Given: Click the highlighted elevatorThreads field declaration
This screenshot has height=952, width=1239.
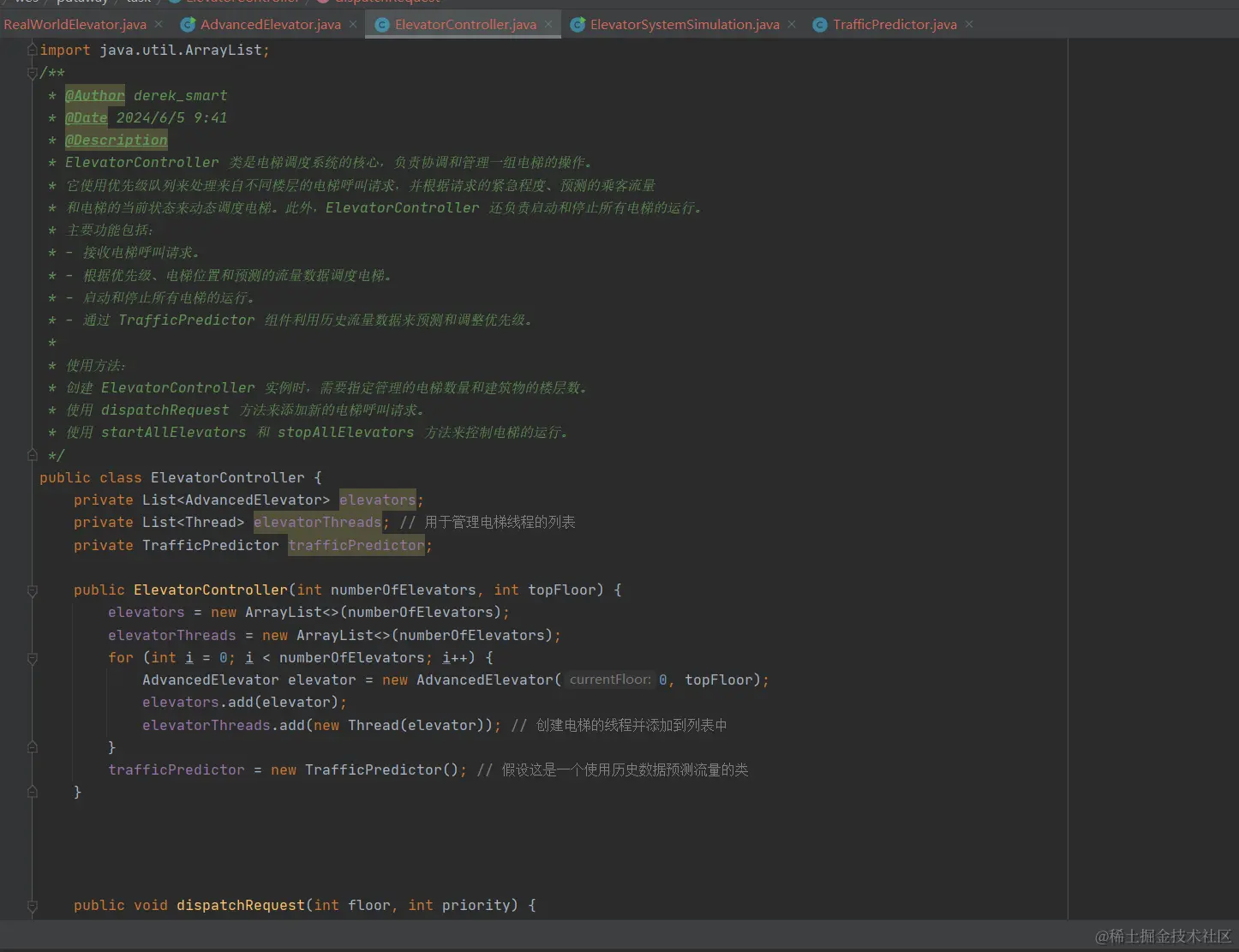Looking at the screenshot, I should tap(317, 522).
